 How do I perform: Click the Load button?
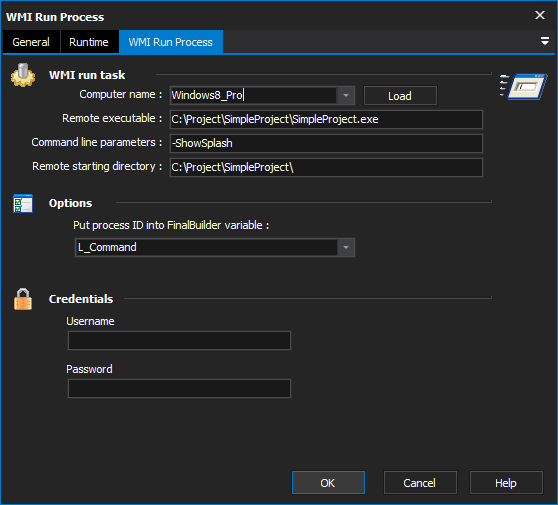point(400,96)
